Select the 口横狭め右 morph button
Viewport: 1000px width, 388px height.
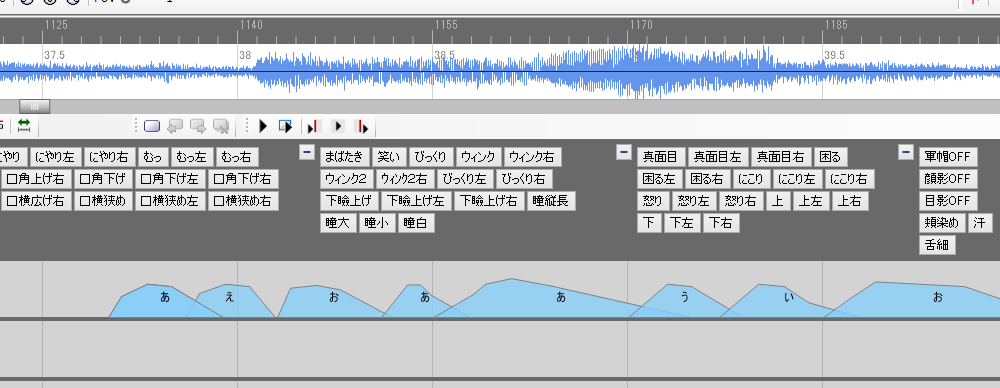[x=243, y=201]
